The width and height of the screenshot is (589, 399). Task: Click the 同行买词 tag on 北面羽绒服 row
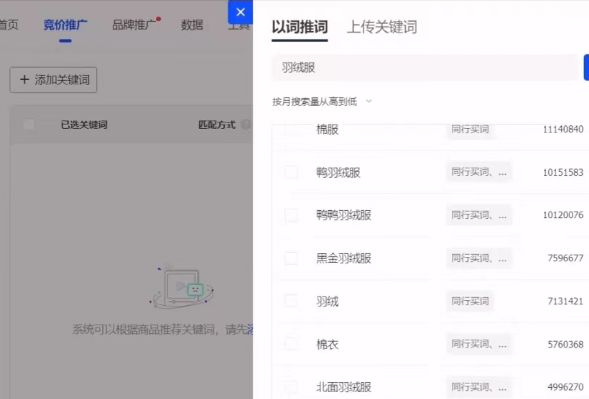point(479,387)
